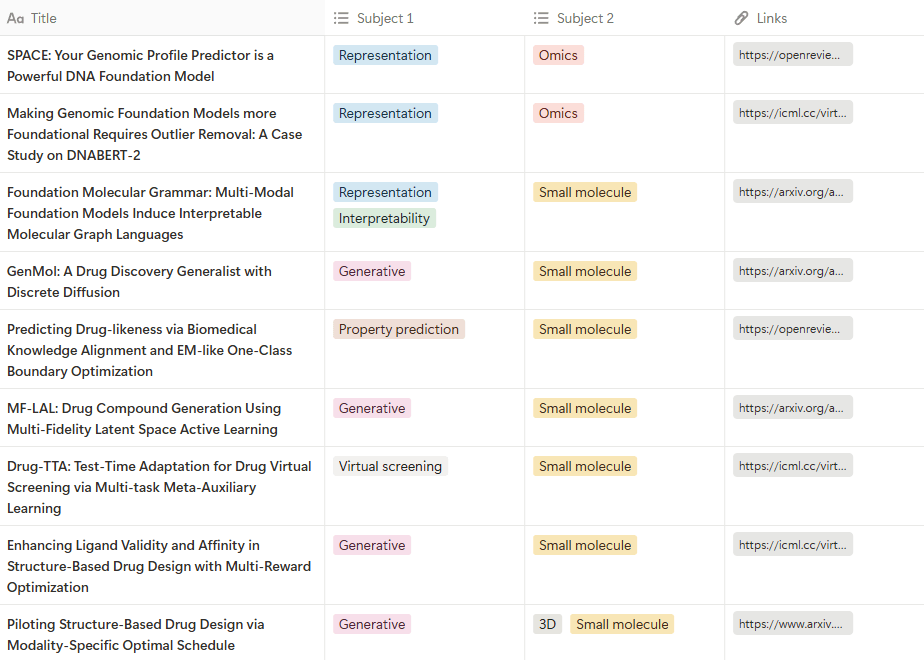Select the gray Virtual screening tag
Viewport: 924px width, 660px height.
pyautogui.click(x=390, y=466)
